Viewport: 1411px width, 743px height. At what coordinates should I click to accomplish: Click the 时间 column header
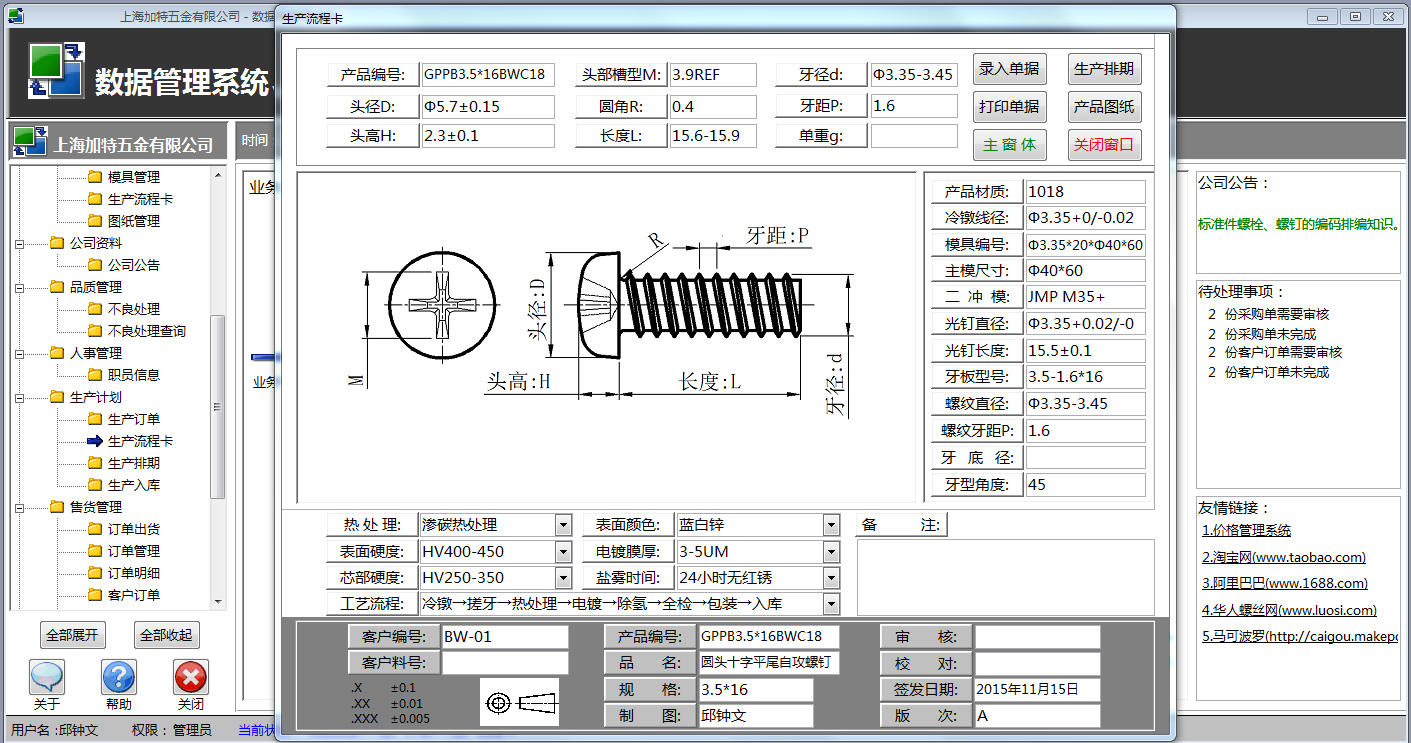click(254, 140)
